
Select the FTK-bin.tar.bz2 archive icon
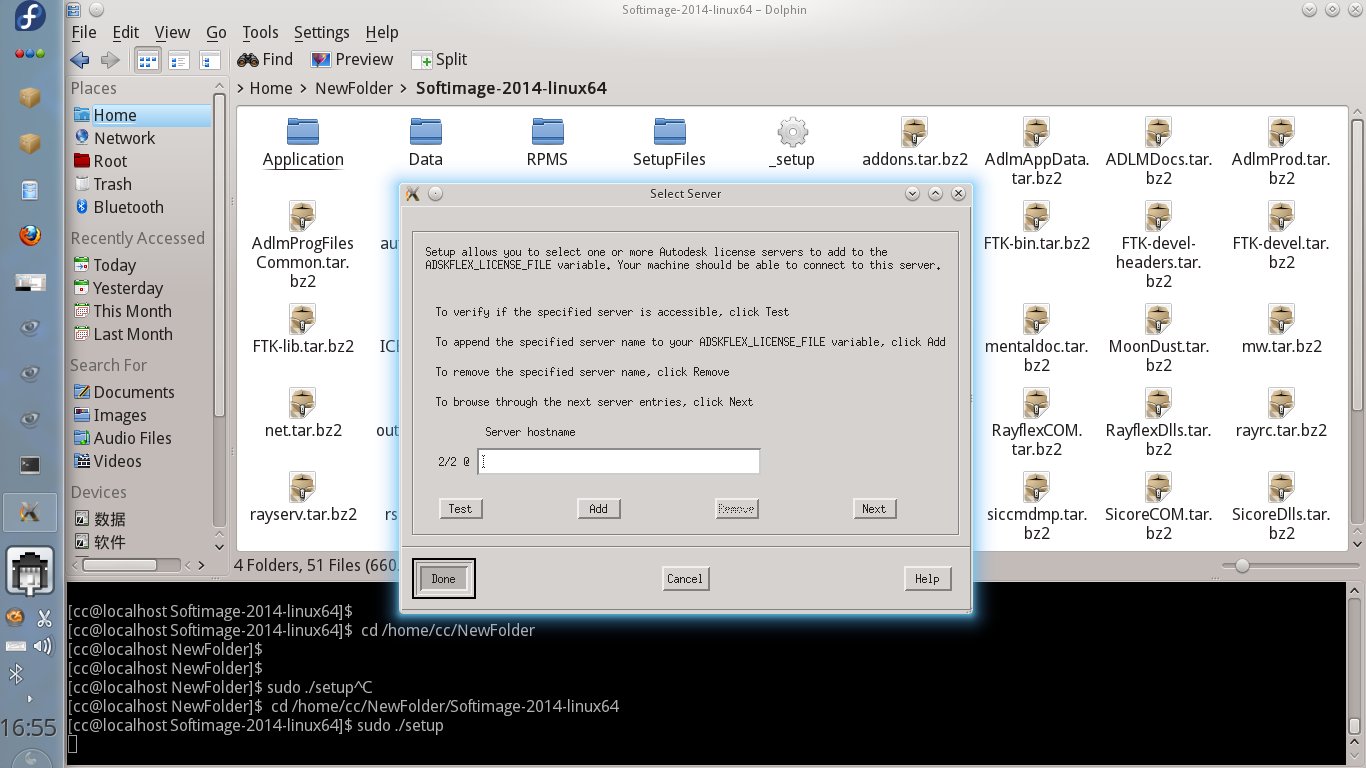coord(1036,215)
